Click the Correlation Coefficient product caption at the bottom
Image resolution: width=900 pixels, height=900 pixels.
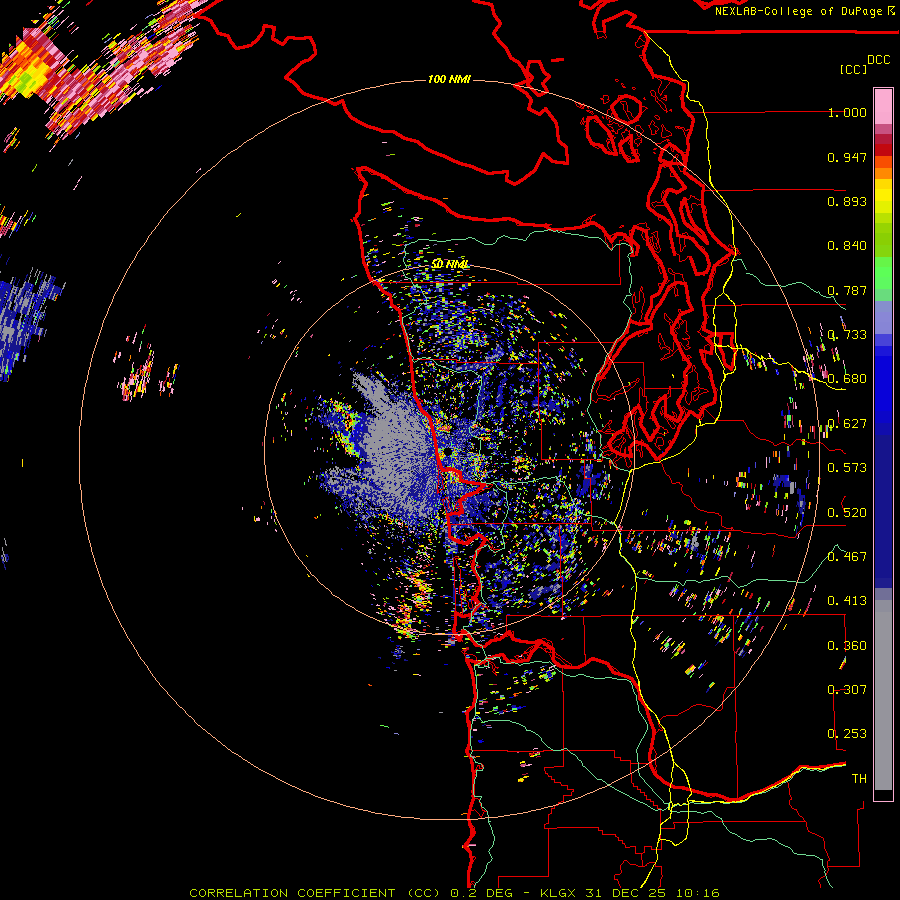pos(454,893)
